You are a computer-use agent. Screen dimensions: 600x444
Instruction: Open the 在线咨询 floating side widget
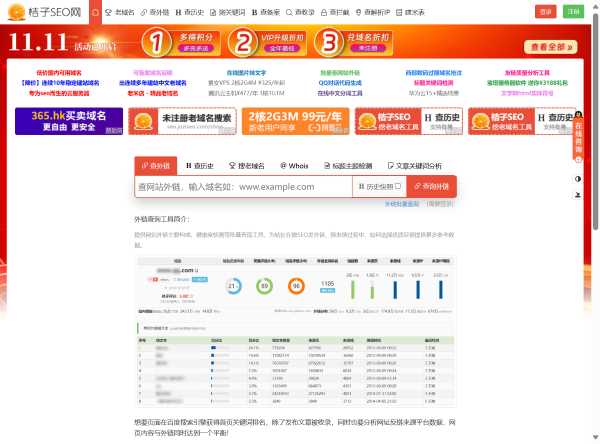(578, 137)
